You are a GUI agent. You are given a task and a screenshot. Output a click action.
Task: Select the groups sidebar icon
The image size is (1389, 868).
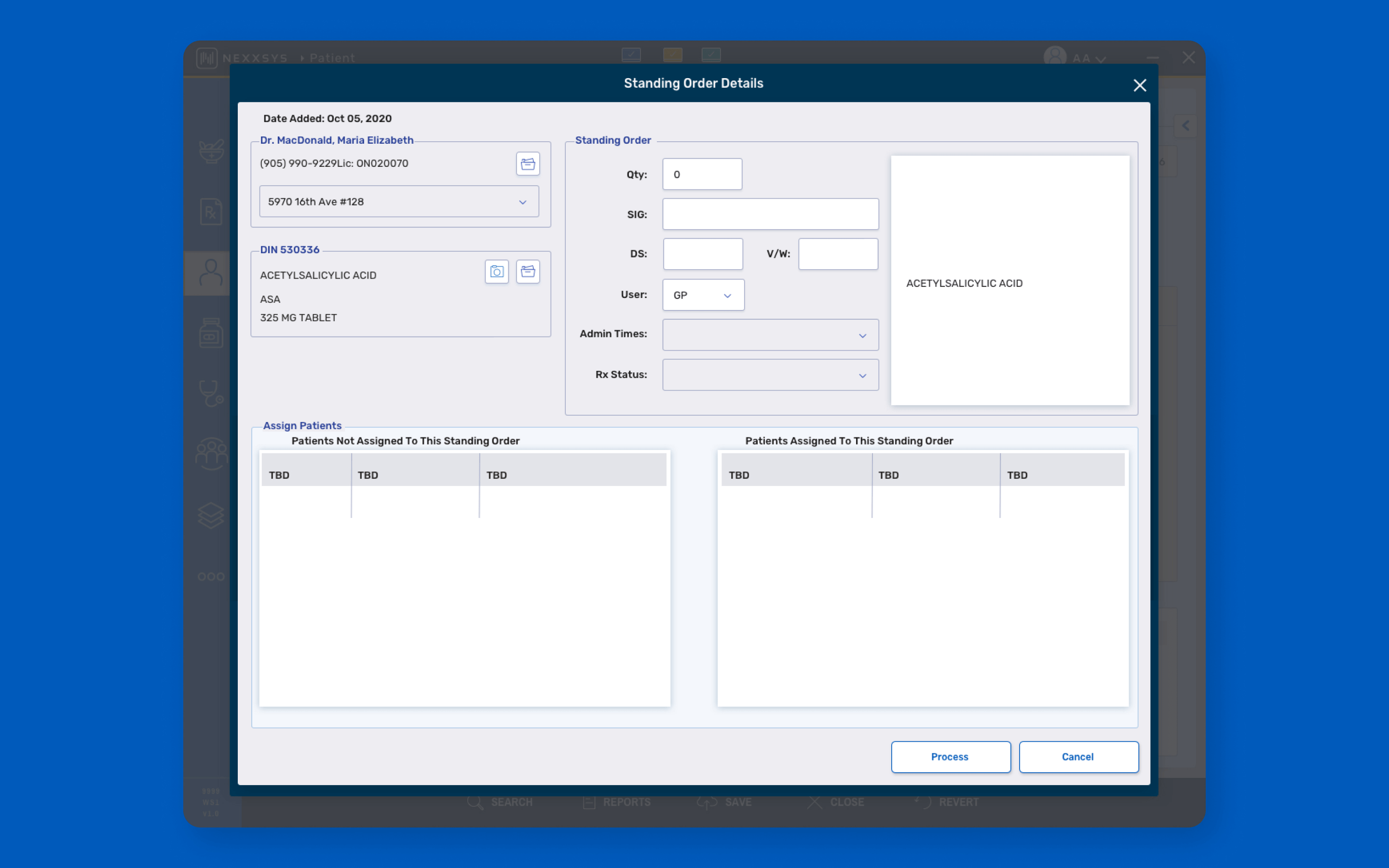[x=211, y=454]
